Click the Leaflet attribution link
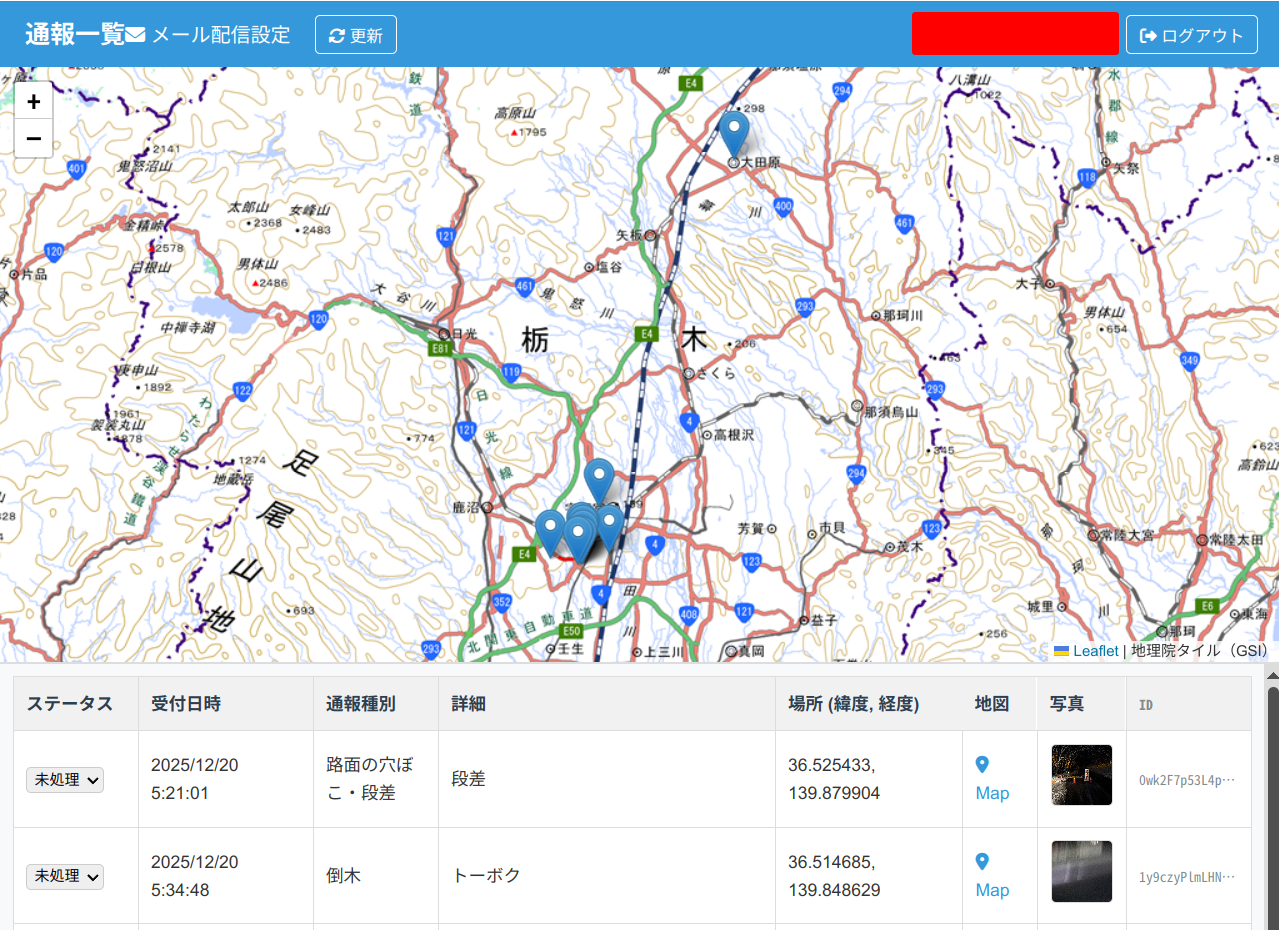The width and height of the screenshot is (1279, 930). pyautogui.click(x=1086, y=651)
